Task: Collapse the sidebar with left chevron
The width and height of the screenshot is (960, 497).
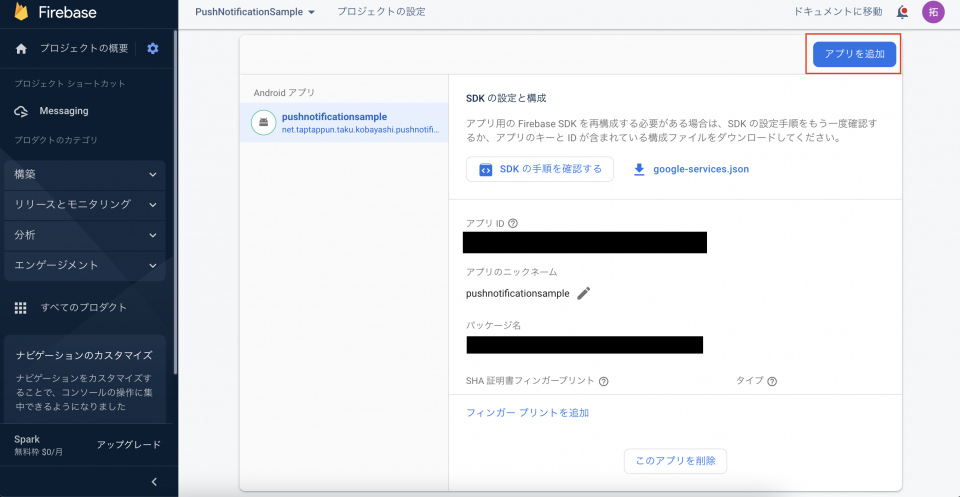Action: click(154, 482)
